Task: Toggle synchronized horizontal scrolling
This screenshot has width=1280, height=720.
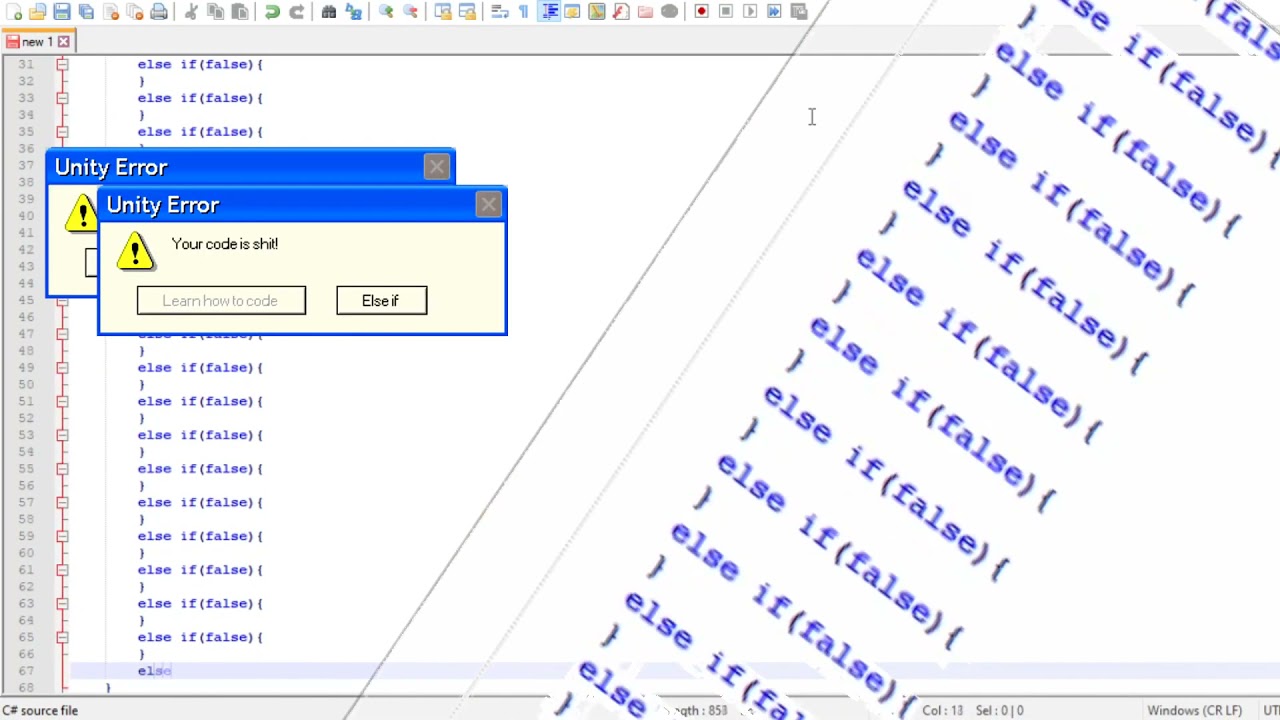Action: pyautogui.click(x=467, y=12)
